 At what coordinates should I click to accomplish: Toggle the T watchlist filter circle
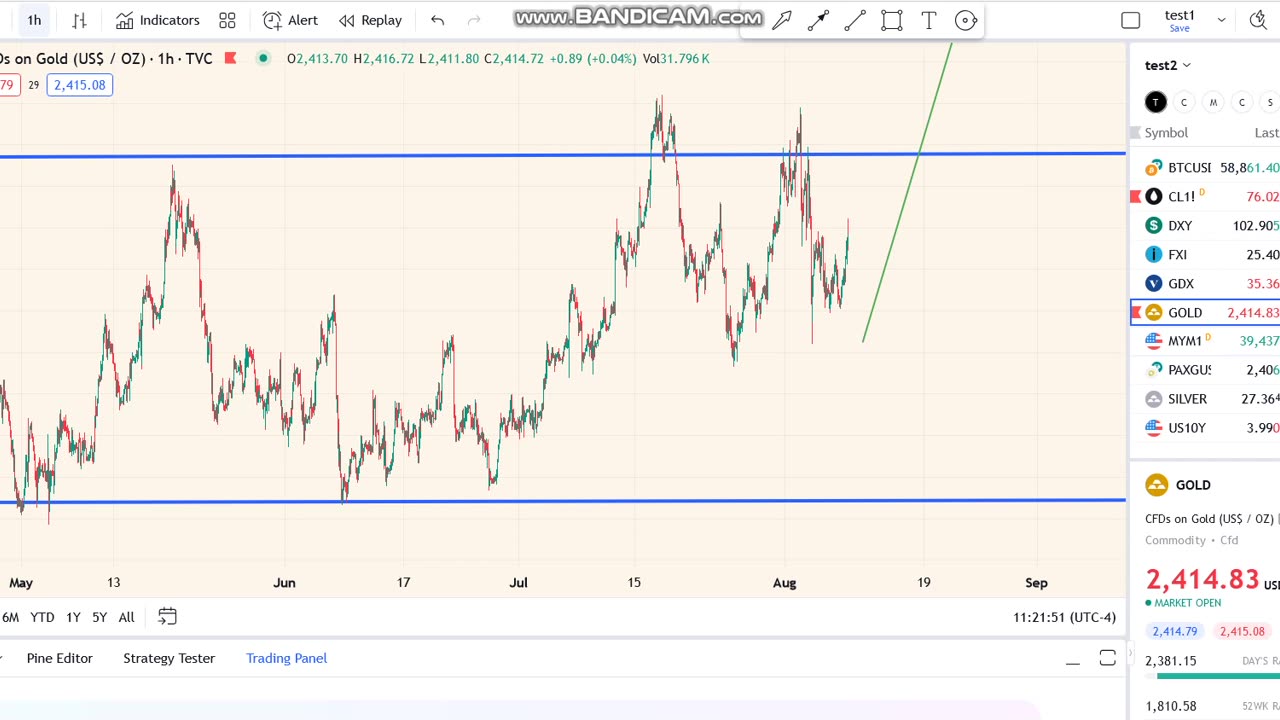click(1156, 102)
